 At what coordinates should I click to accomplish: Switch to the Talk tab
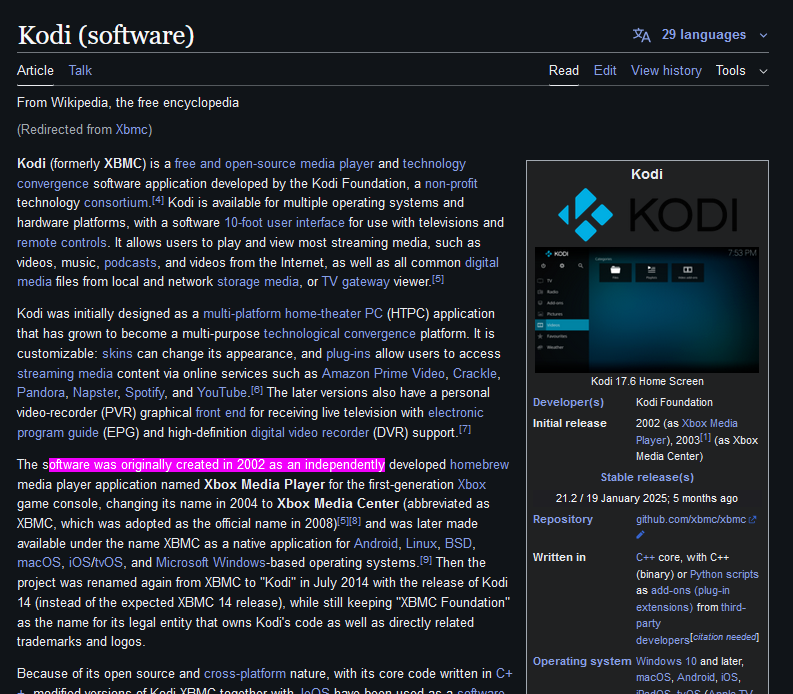click(x=80, y=71)
